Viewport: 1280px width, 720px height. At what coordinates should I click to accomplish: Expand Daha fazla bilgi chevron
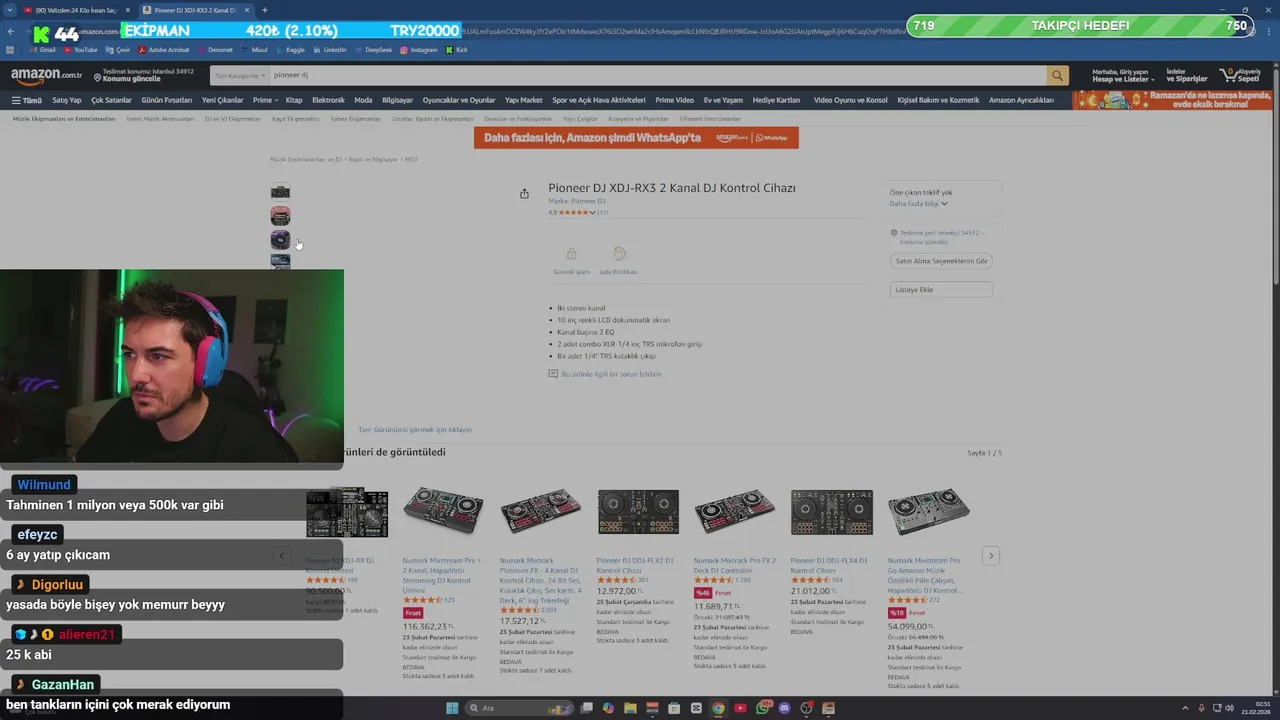tap(944, 204)
